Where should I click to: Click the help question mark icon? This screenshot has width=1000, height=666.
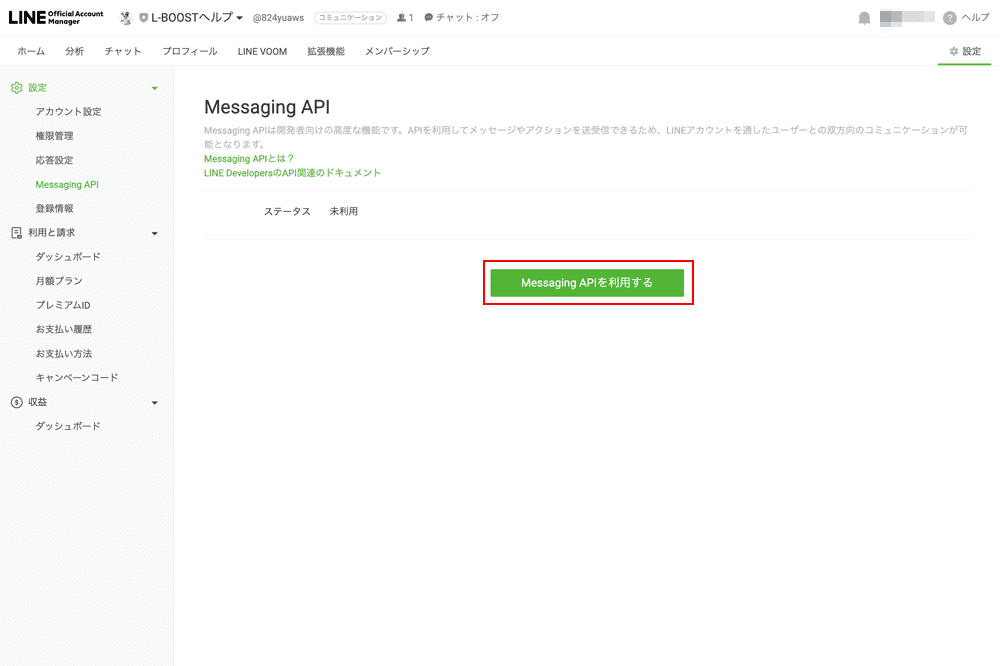949,18
